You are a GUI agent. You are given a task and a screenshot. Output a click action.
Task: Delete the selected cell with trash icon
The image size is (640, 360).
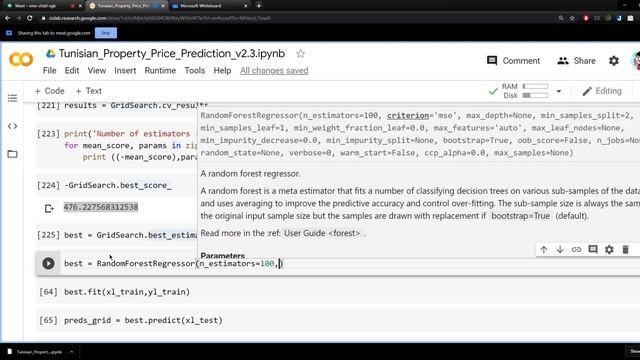pos(625,249)
